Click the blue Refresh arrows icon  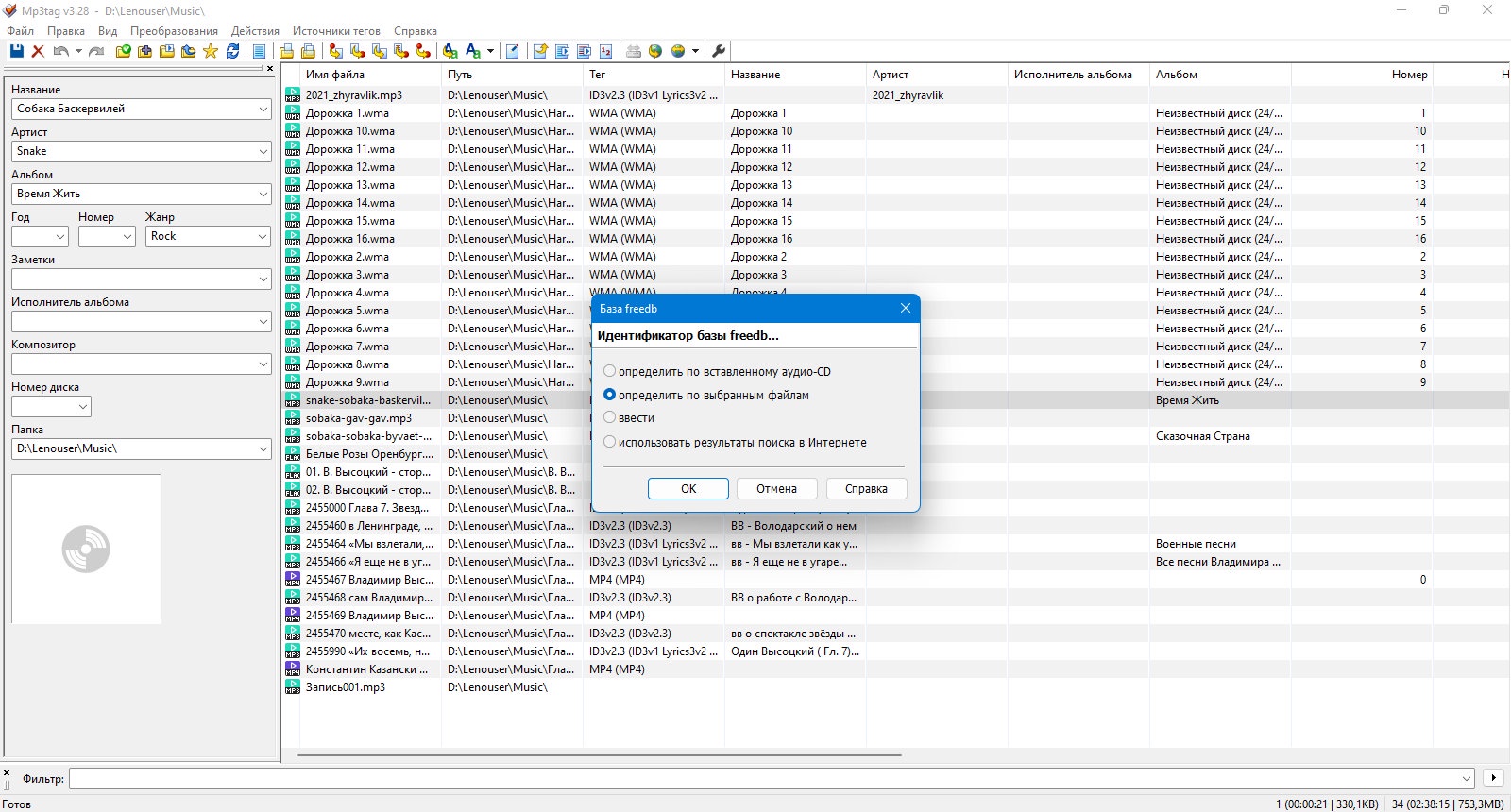click(232, 51)
